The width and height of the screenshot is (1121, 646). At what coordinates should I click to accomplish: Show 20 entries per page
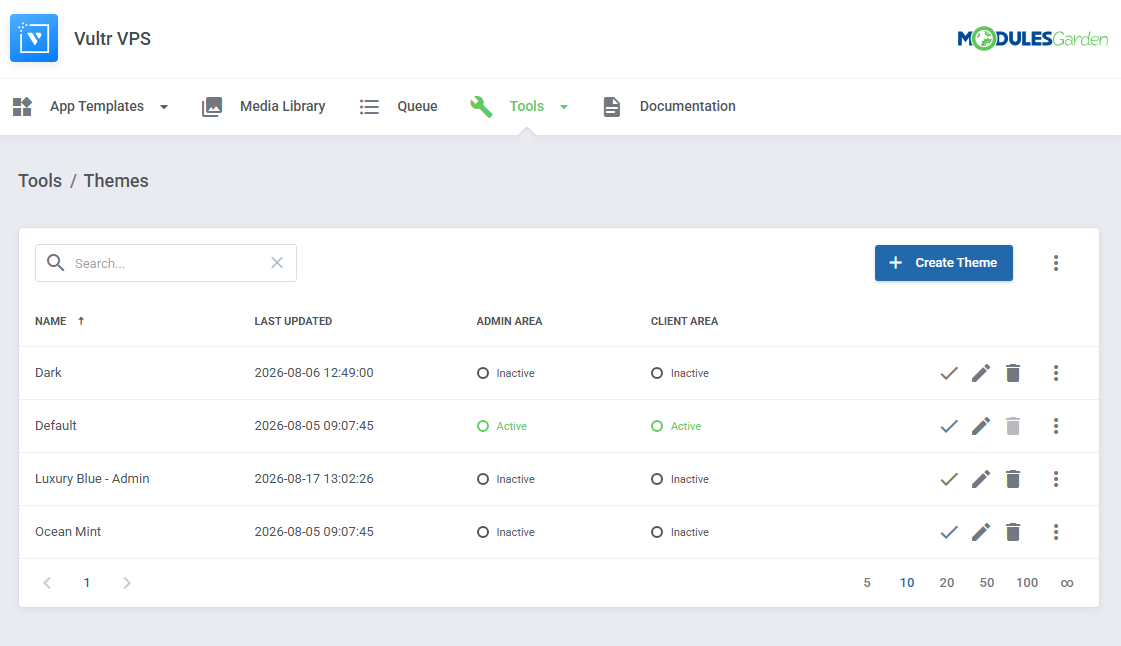tap(947, 583)
